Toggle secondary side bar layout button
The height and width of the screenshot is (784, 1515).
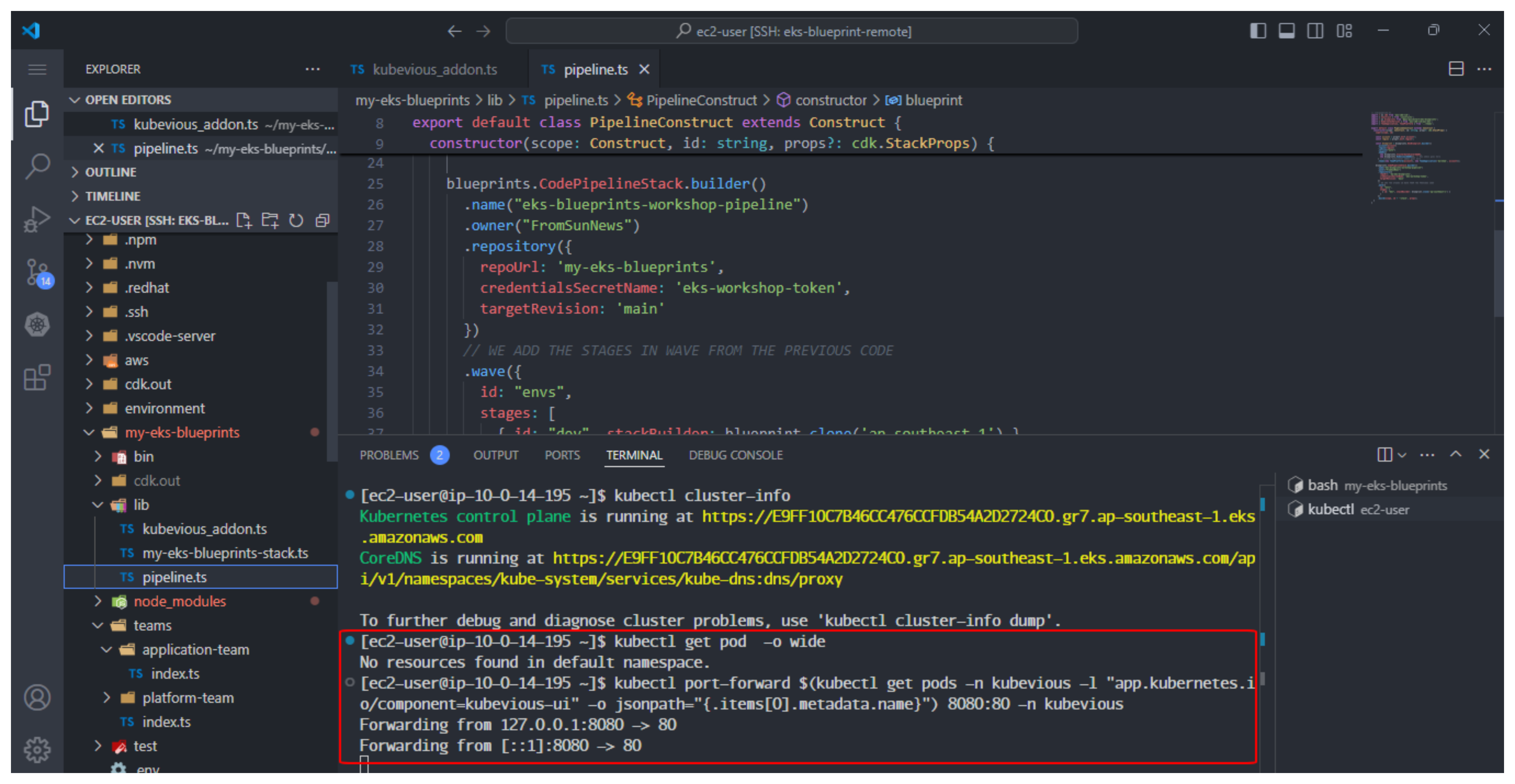[x=1316, y=30]
